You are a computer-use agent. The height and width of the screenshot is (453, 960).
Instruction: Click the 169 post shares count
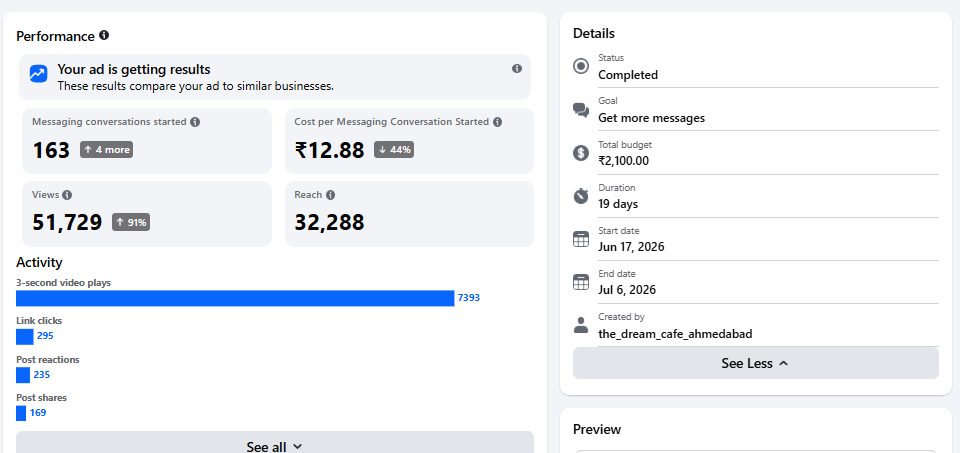[38, 413]
